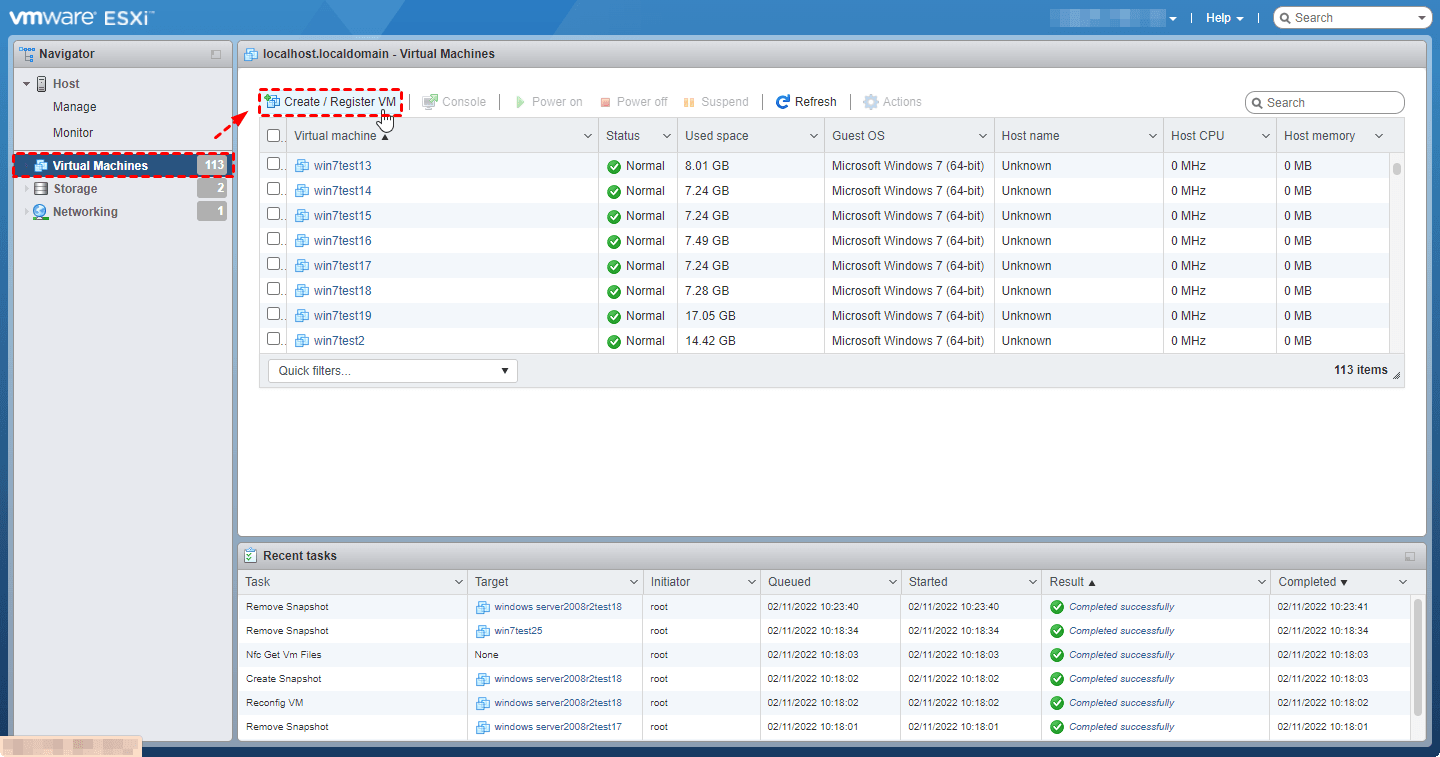Minimize the Recent tasks panel icon
This screenshot has height=757, width=1440.
(x=1410, y=556)
